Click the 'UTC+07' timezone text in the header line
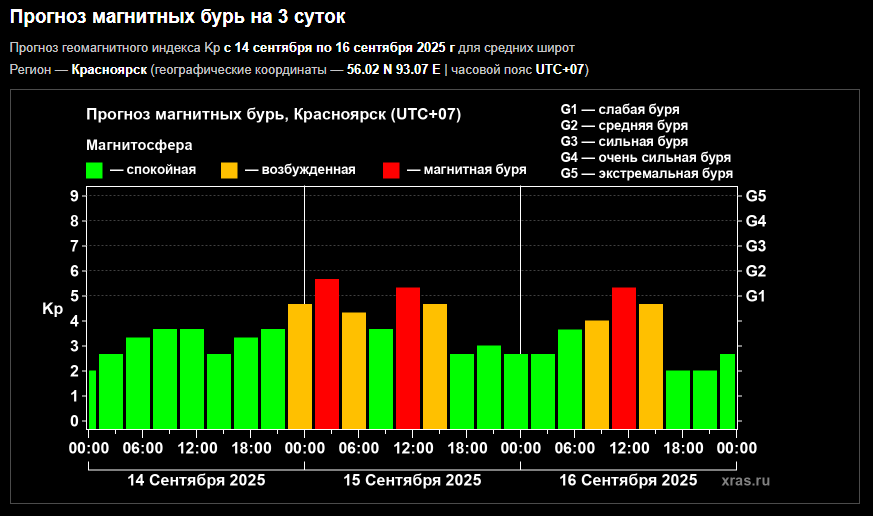The image size is (873, 516). [560, 70]
